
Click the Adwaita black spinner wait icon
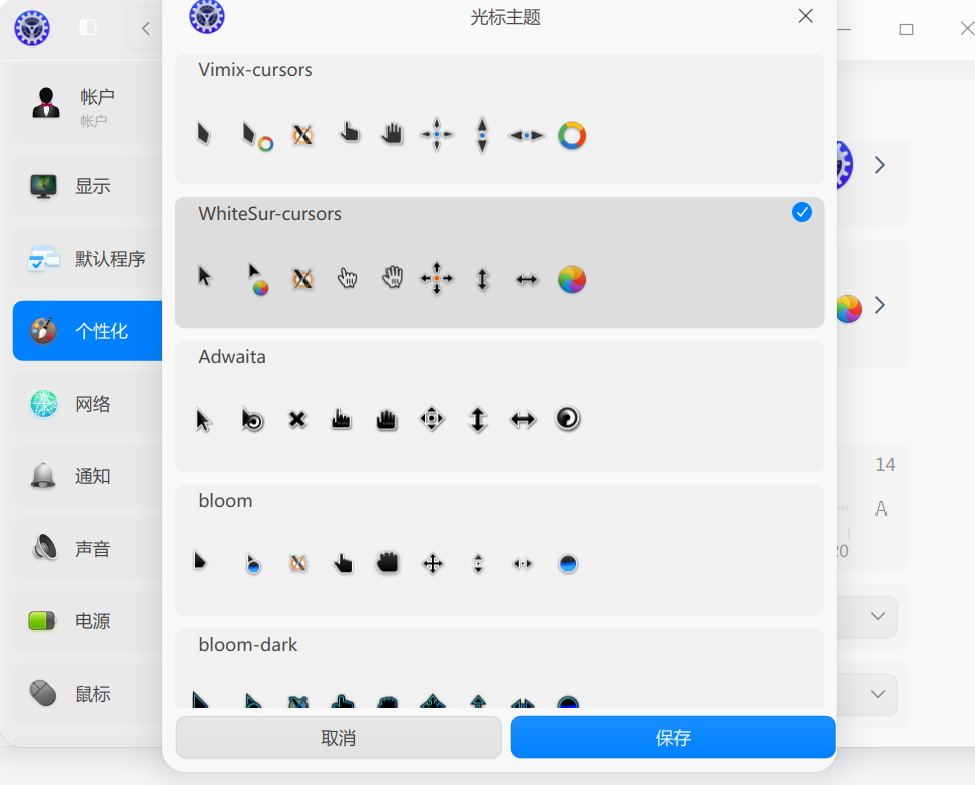tap(567, 419)
